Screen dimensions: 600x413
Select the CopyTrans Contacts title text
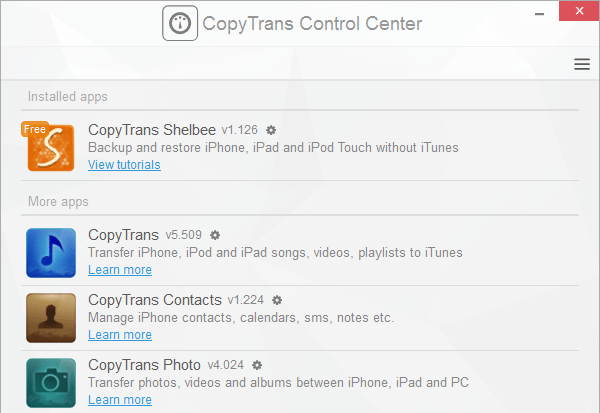click(154, 300)
